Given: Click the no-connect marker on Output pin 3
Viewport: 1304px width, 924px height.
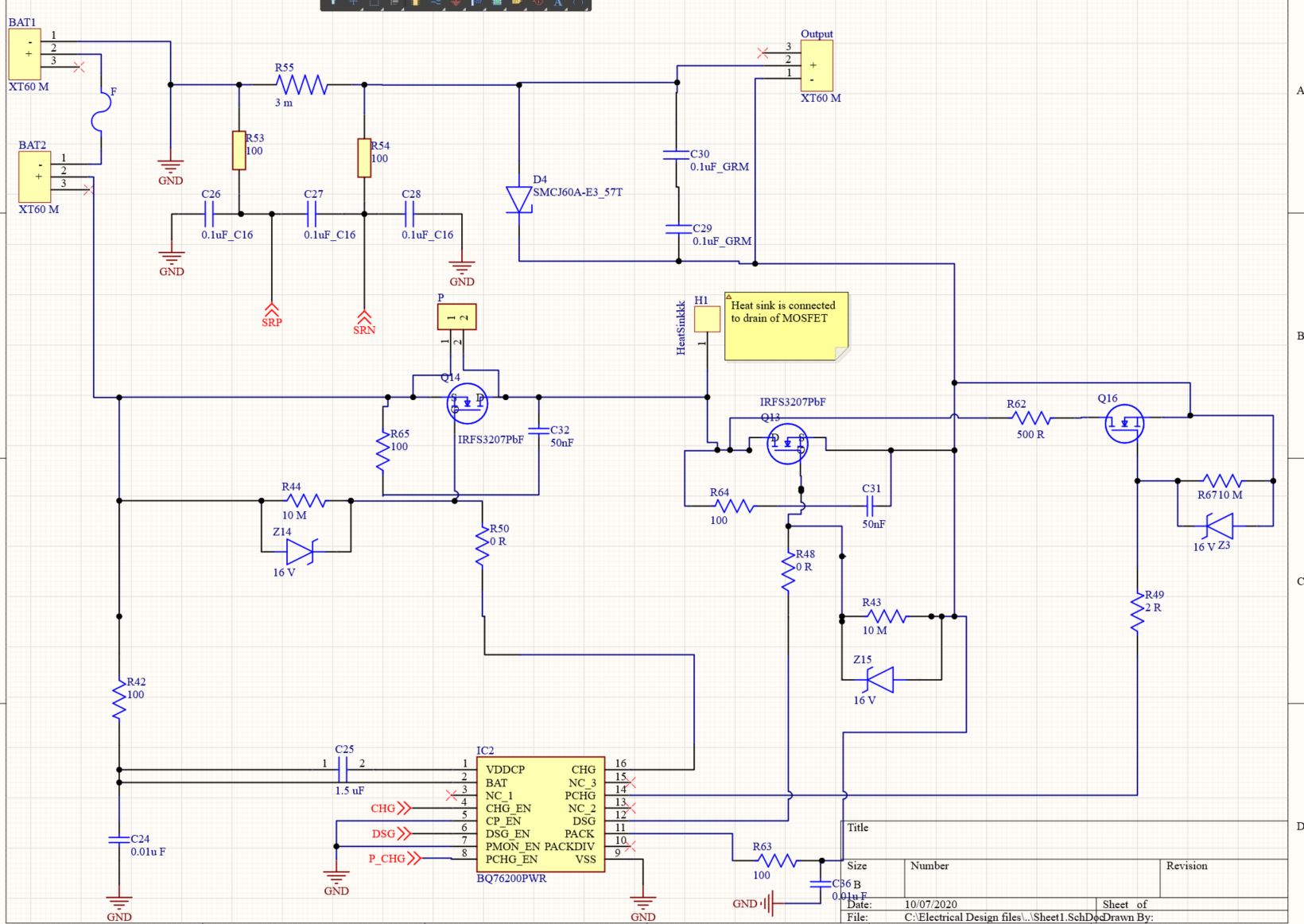Looking at the screenshot, I should coord(763,53).
